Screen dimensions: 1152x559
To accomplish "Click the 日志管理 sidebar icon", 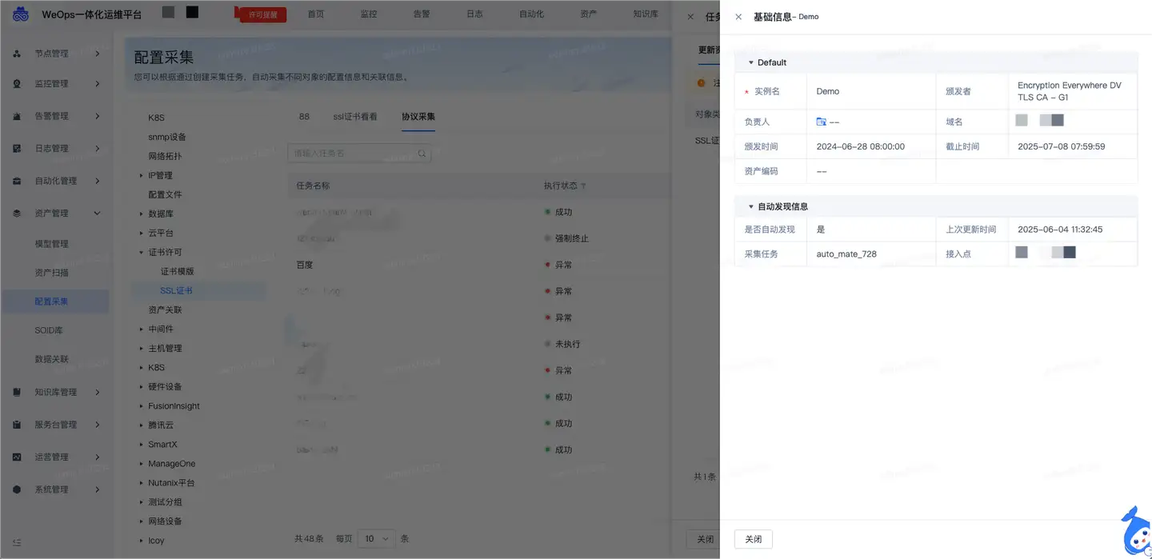I will 17,148.
